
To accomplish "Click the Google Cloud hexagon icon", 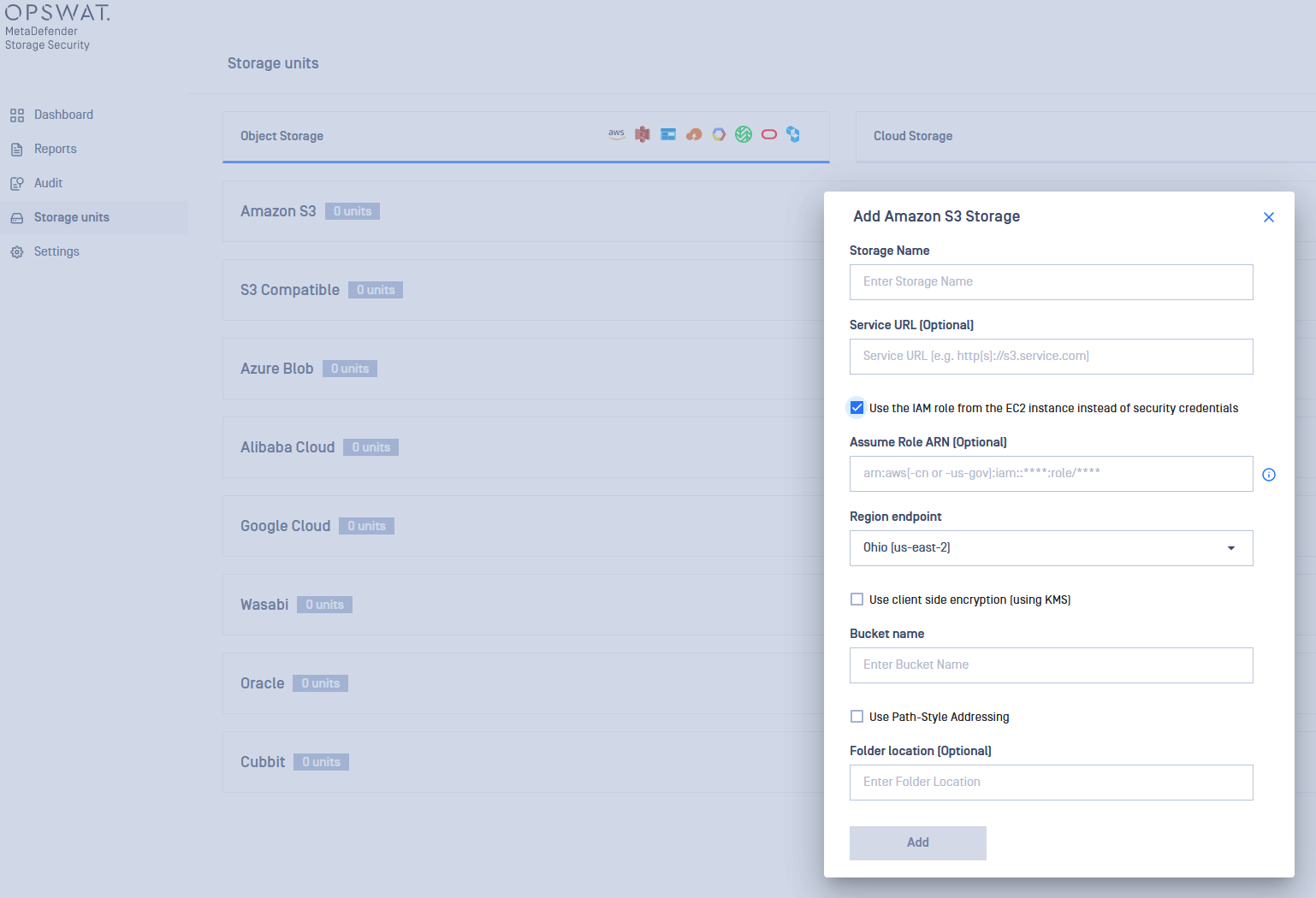I will [719, 134].
